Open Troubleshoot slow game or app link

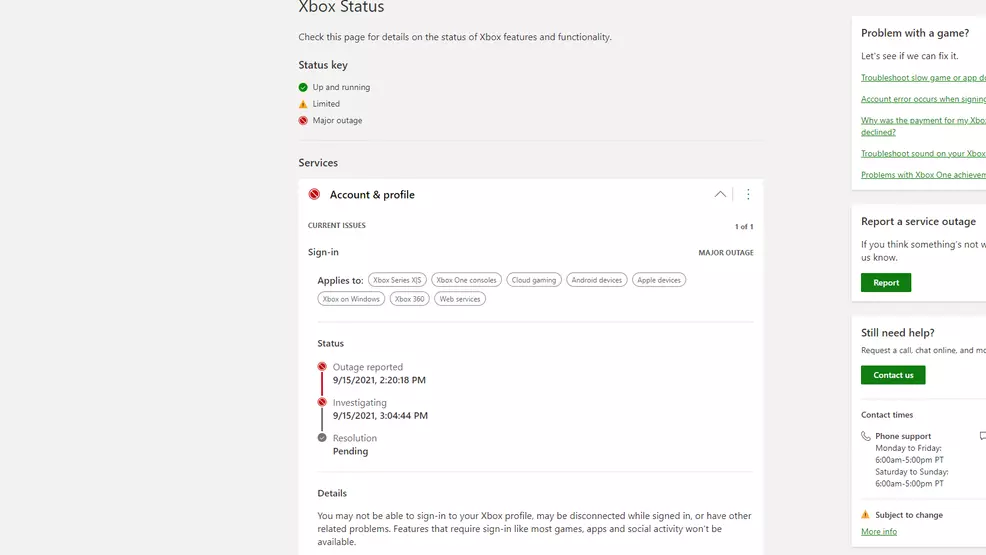point(923,77)
